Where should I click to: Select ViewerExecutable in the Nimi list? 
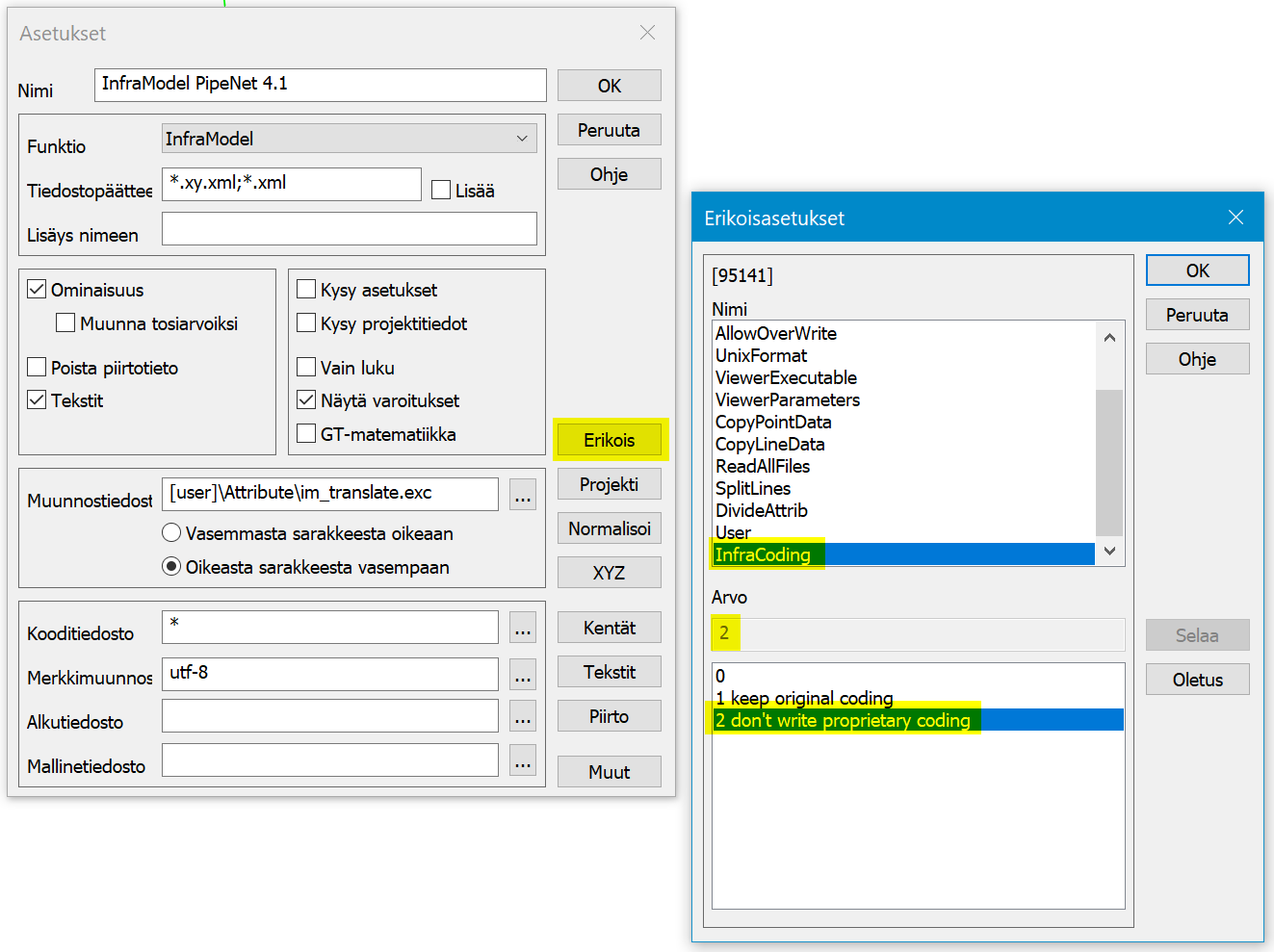(786, 377)
